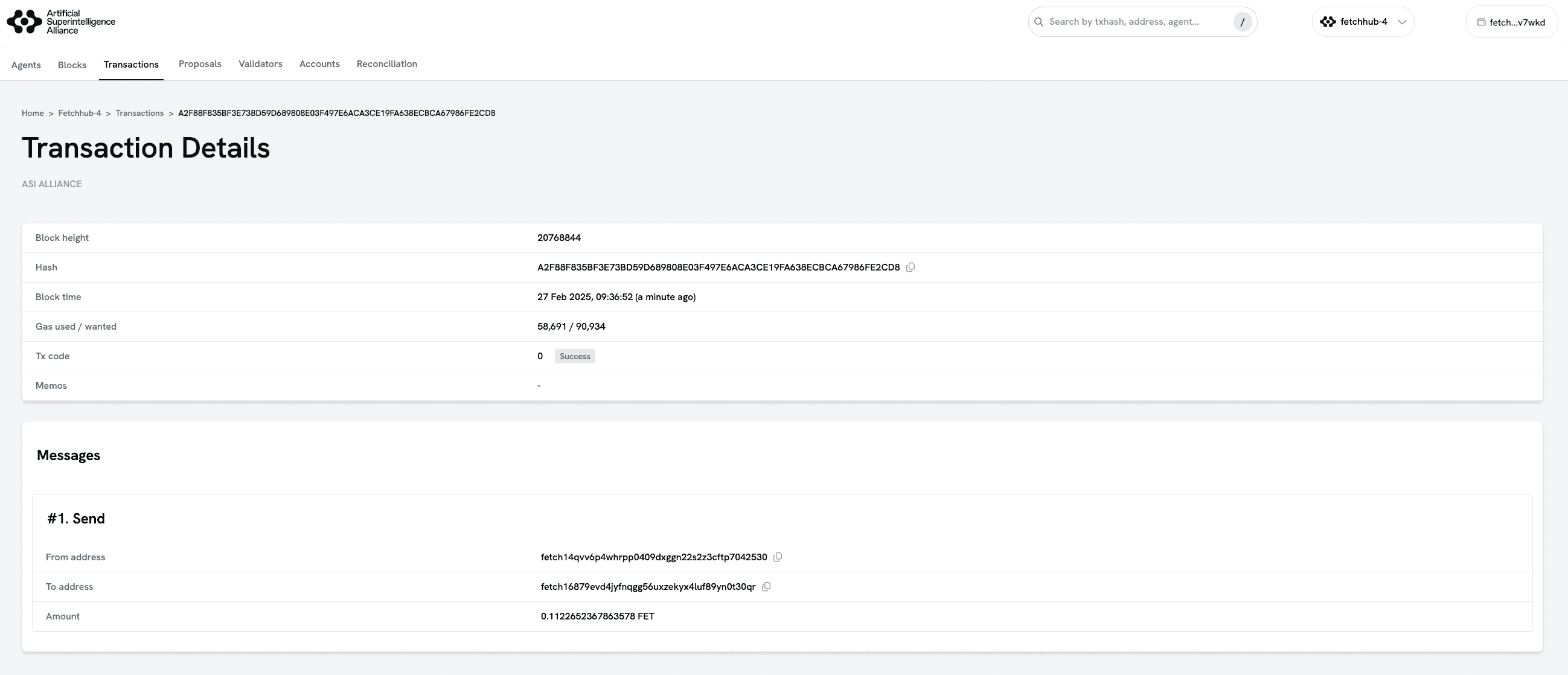Copy the From address

coord(777,557)
